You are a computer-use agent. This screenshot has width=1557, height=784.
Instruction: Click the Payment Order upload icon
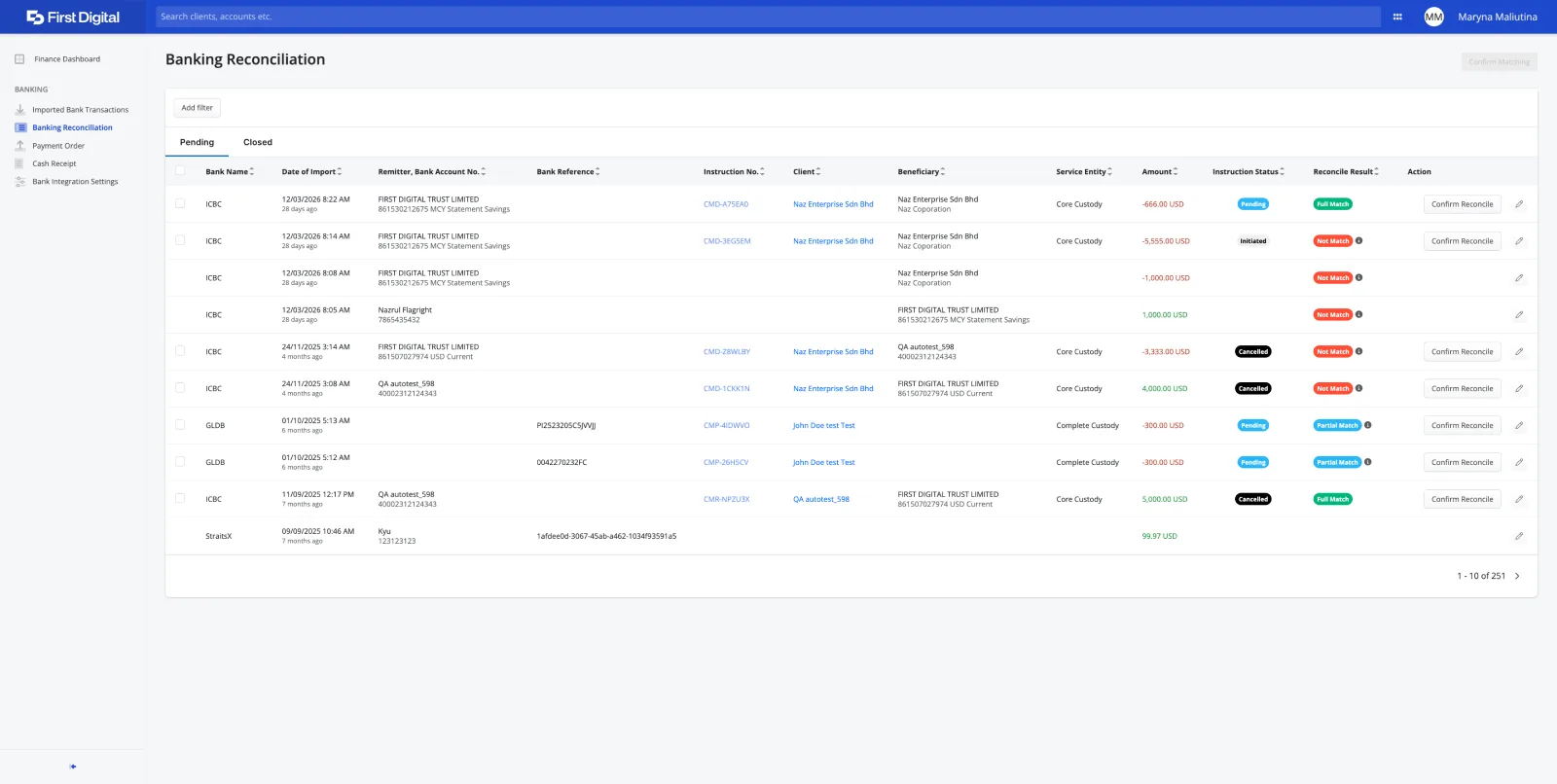[20, 146]
